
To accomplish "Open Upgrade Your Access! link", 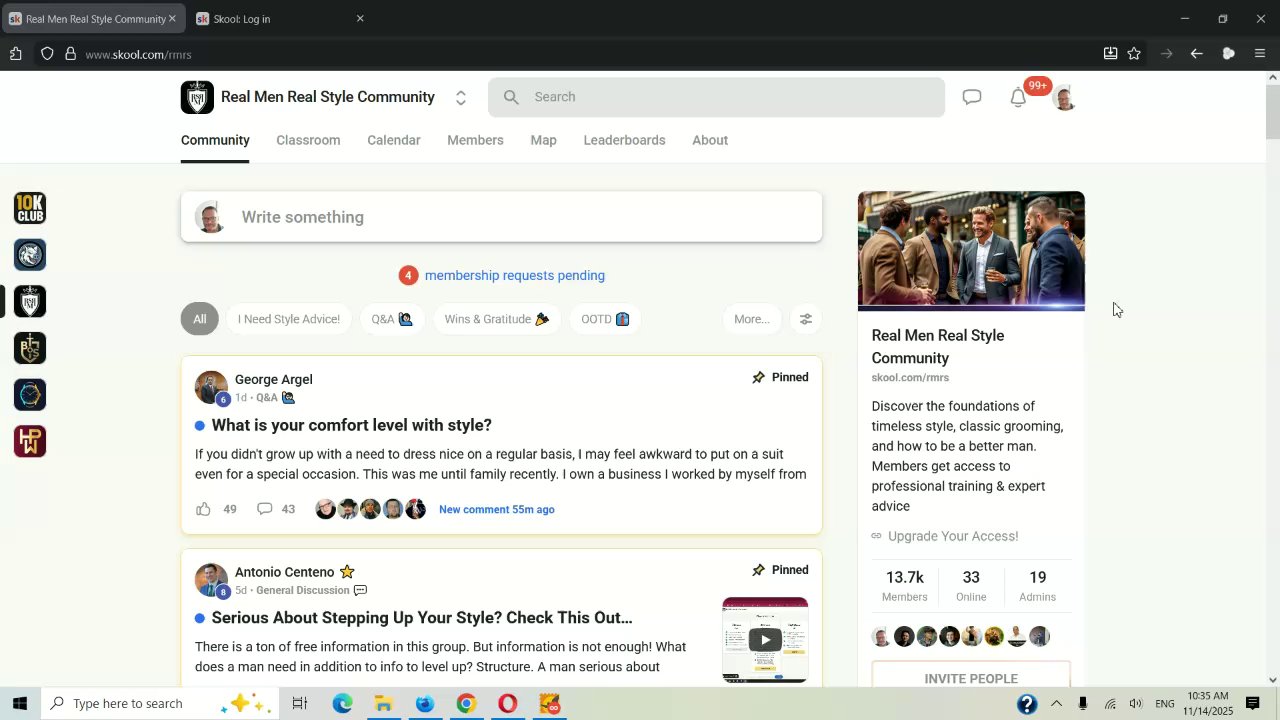I will pyautogui.click(x=953, y=536).
